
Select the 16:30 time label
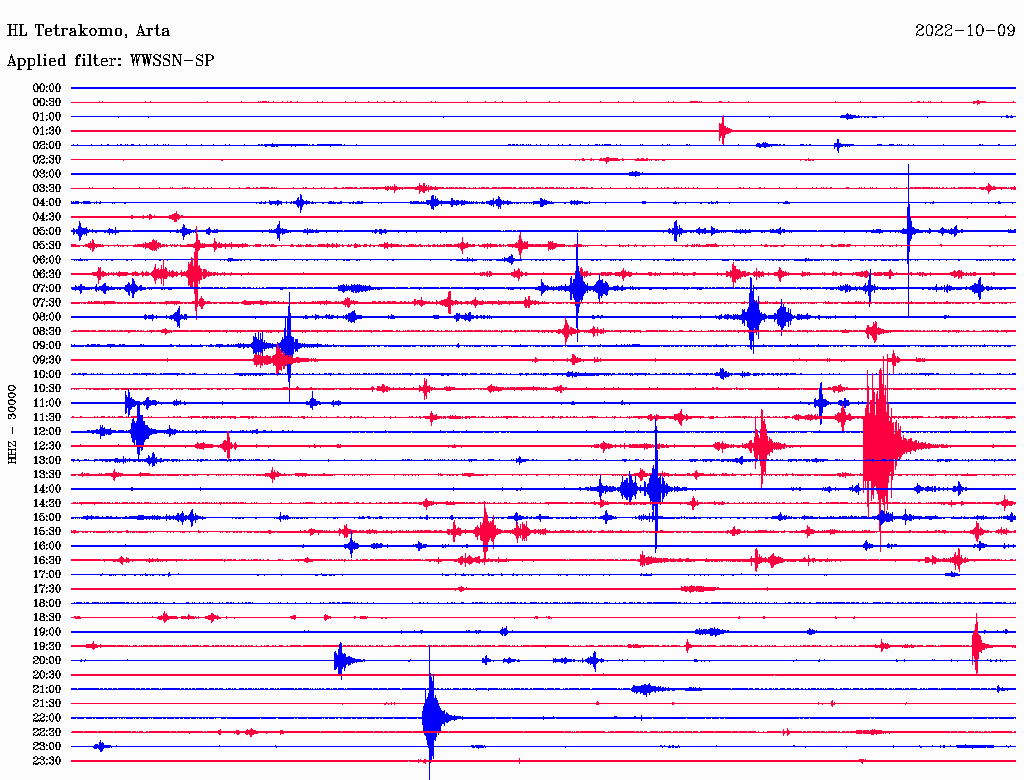pos(47,561)
